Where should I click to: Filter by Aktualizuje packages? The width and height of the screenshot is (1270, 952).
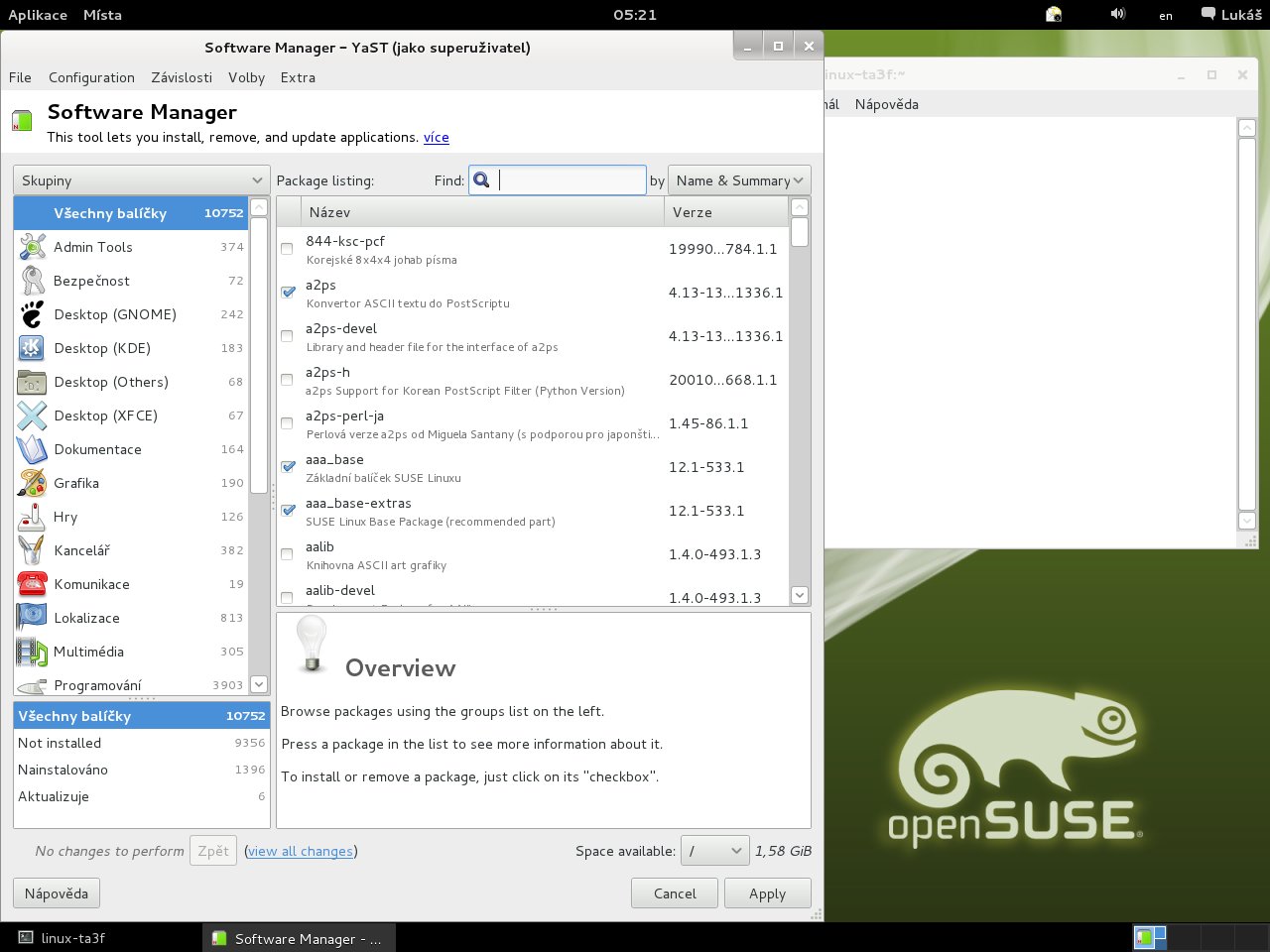141,796
